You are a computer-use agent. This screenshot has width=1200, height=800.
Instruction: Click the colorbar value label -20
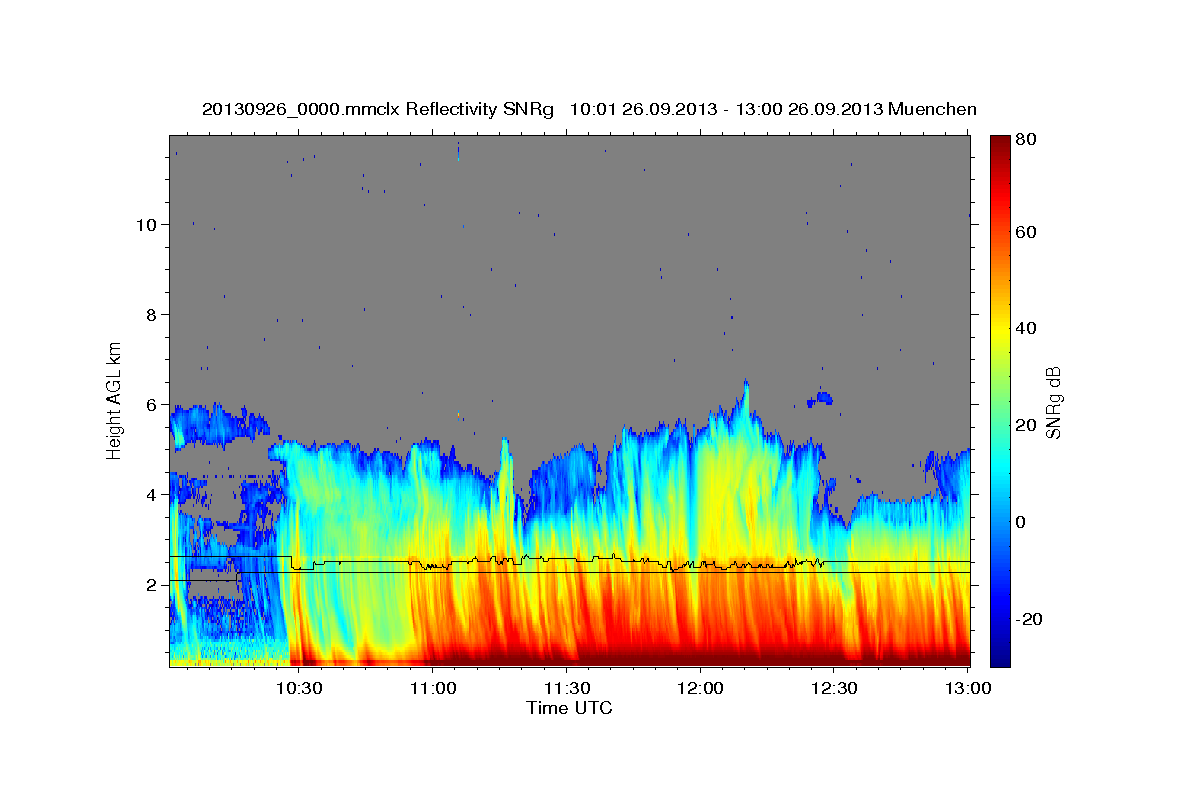pos(1030,619)
